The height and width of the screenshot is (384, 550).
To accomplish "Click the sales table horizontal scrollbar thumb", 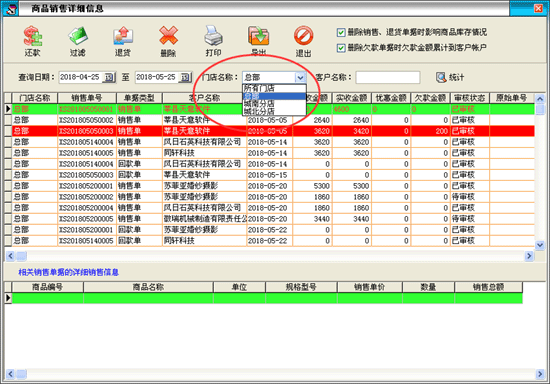I will pos(22,256).
